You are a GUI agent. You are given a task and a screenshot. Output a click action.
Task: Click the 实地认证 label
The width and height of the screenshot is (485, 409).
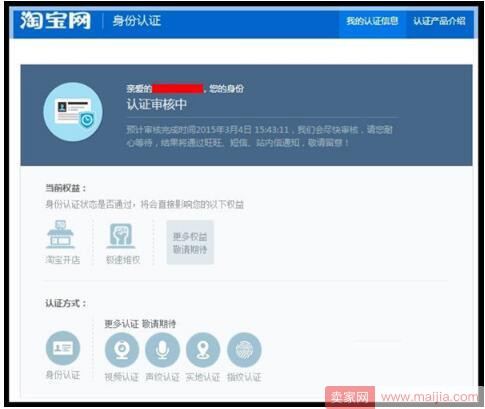pyautogui.click(x=203, y=377)
